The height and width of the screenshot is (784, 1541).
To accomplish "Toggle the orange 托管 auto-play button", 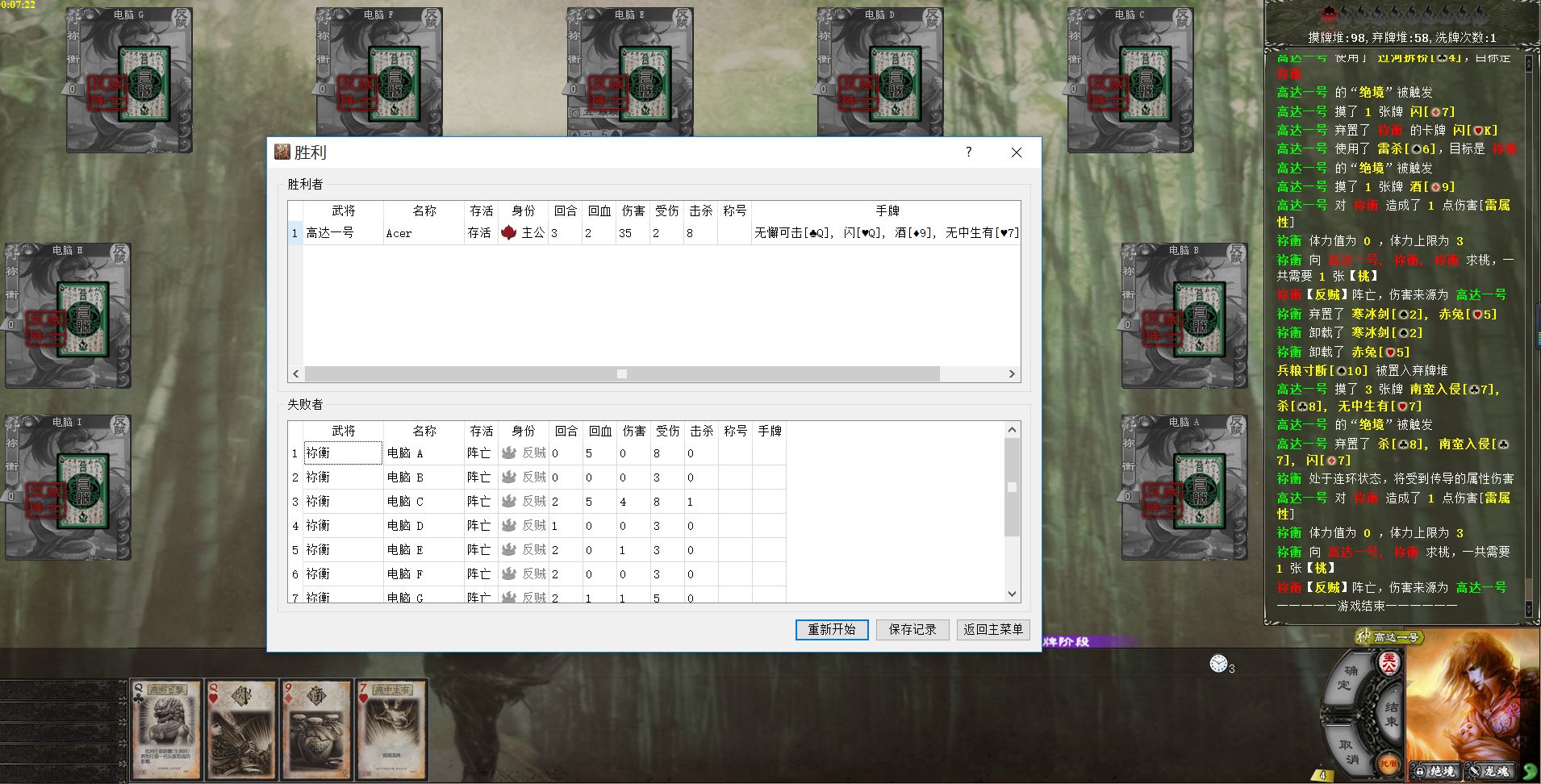I will pos(1388,763).
